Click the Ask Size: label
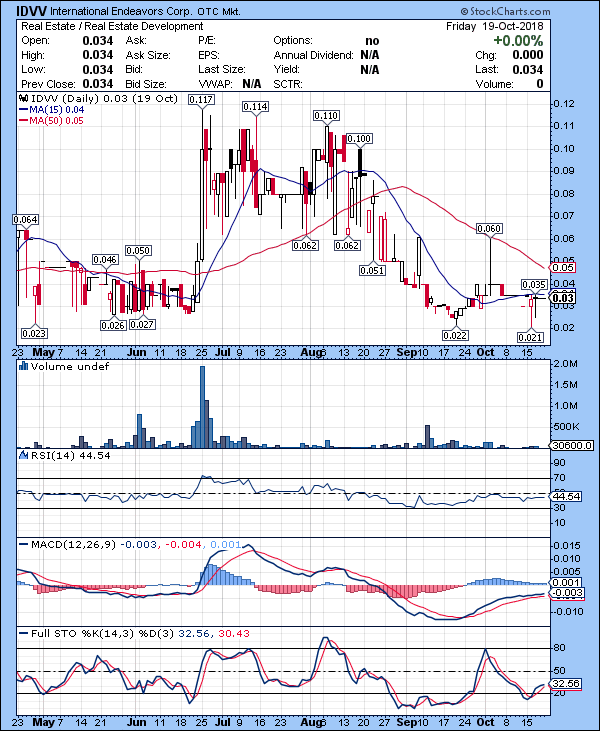This screenshot has height=731, width=600. 148,55
